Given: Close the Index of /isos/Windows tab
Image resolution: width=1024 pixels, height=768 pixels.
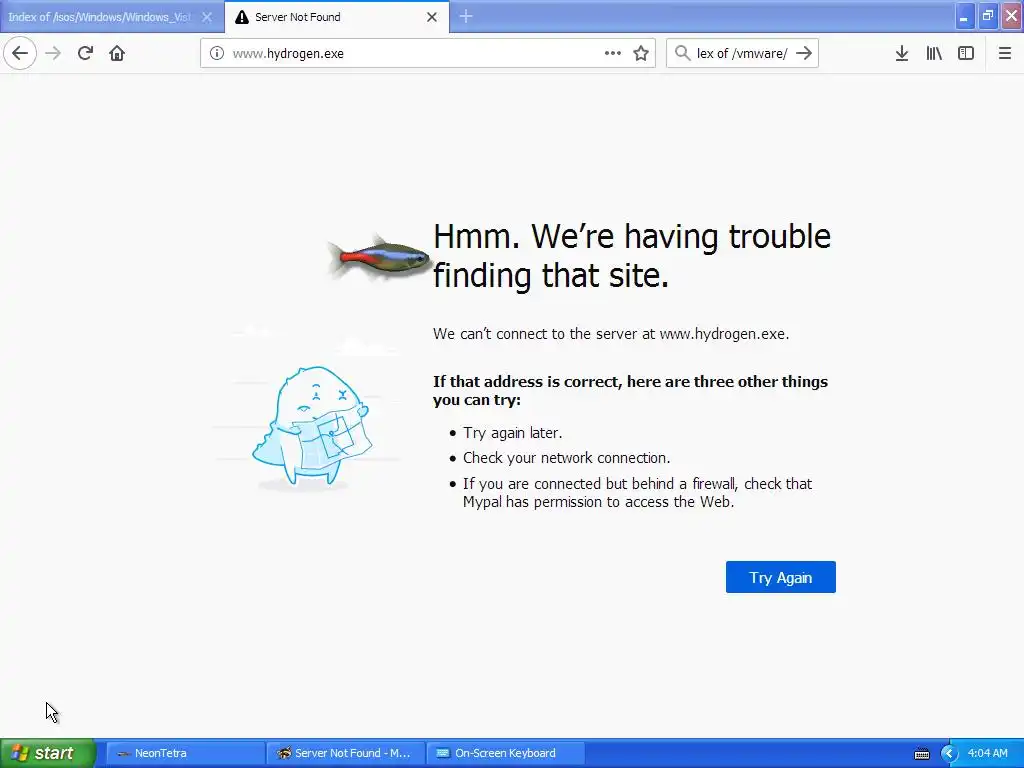Looking at the screenshot, I should [x=207, y=17].
